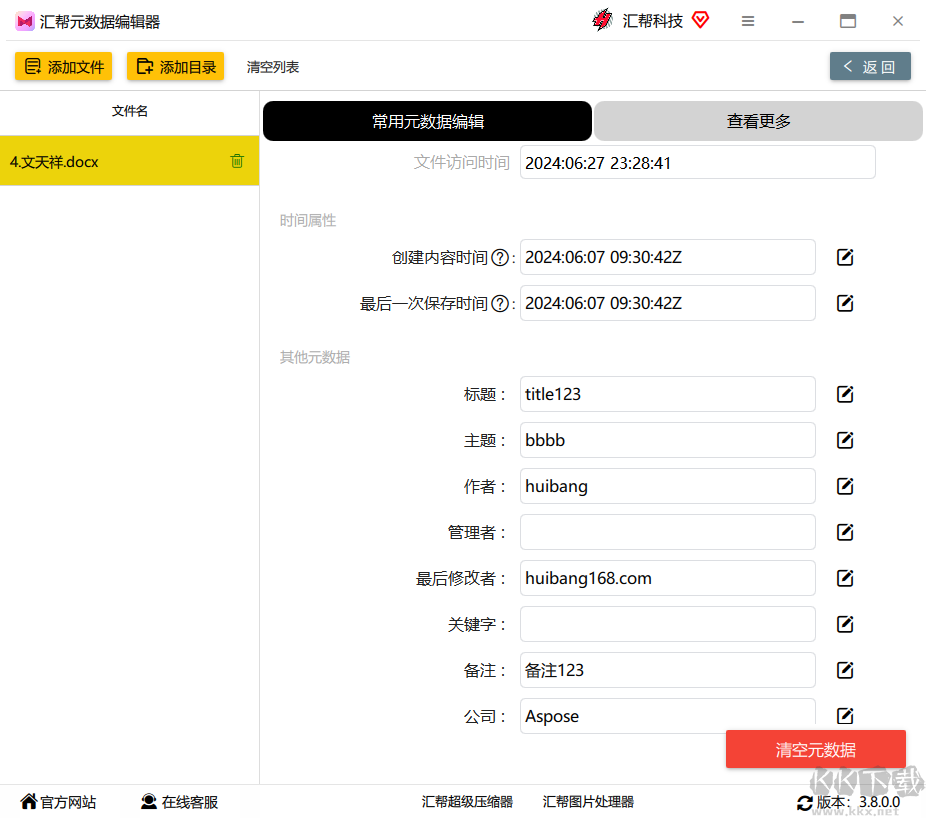926x818 pixels.
Task: Click the 主题 field containing bbbb
Action: click(x=667, y=440)
